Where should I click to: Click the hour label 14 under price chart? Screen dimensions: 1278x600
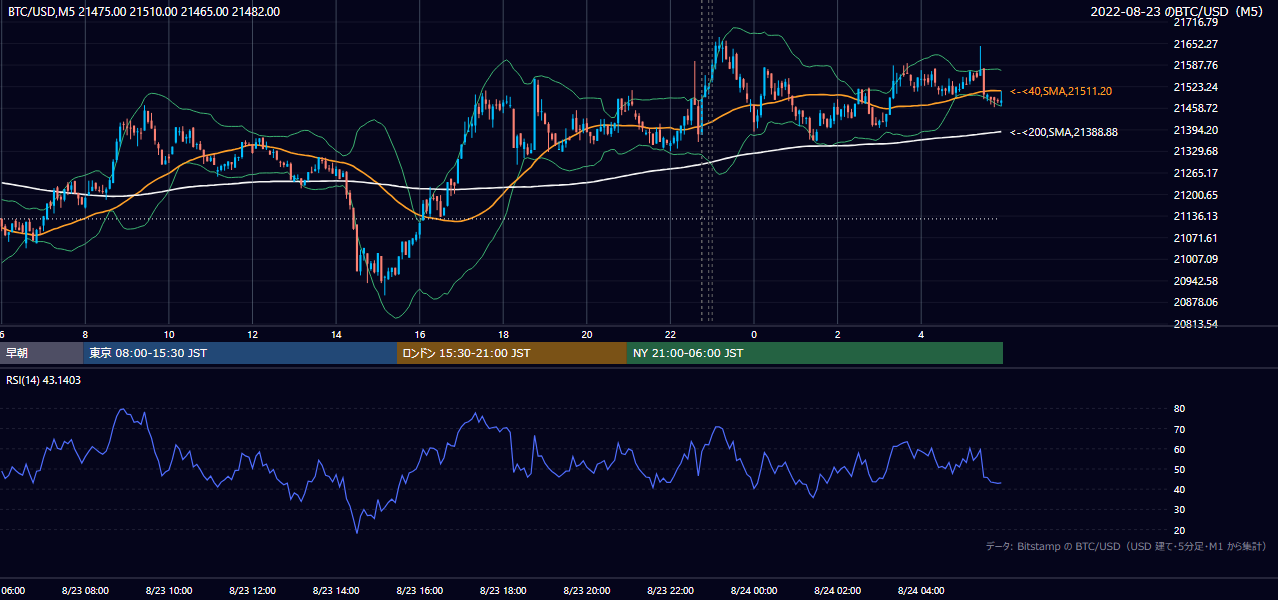(336, 335)
